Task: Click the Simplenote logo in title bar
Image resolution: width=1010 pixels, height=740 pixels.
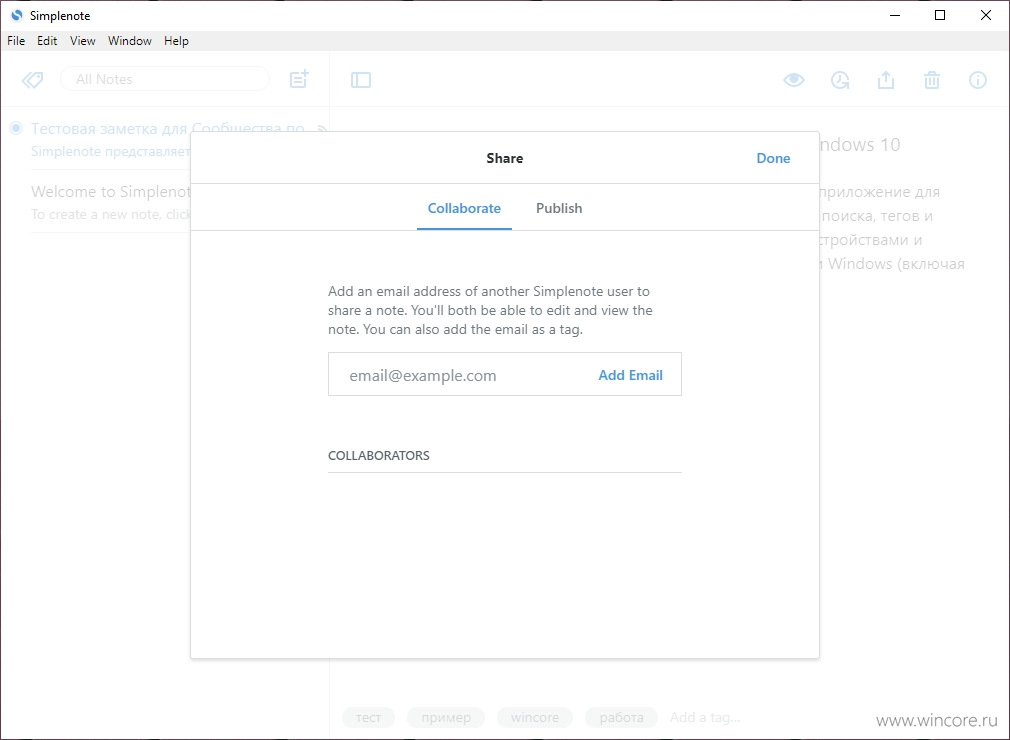Action: tap(17, 15)
